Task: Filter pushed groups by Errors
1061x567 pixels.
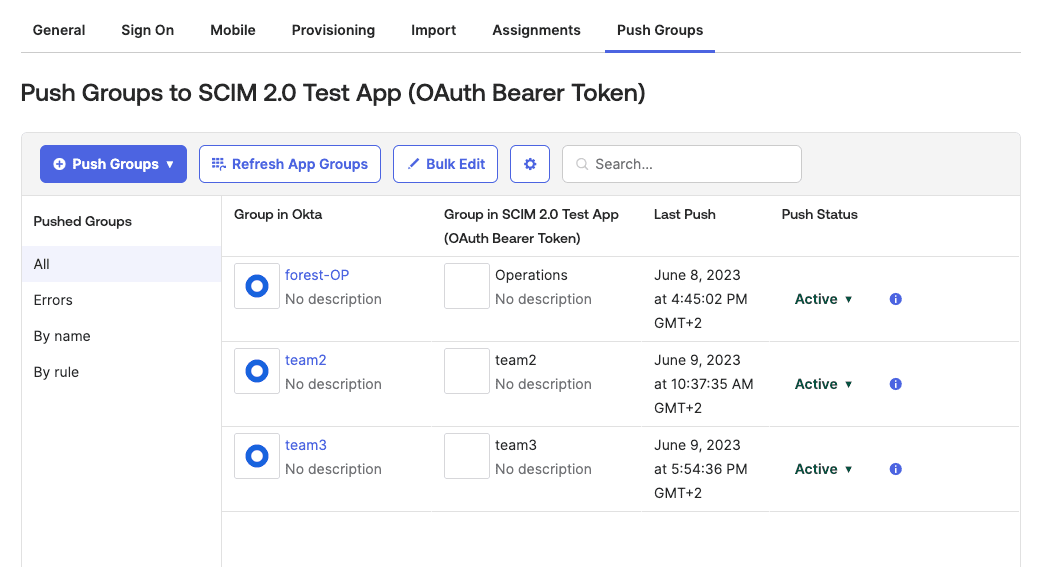Action: (53, 300)
